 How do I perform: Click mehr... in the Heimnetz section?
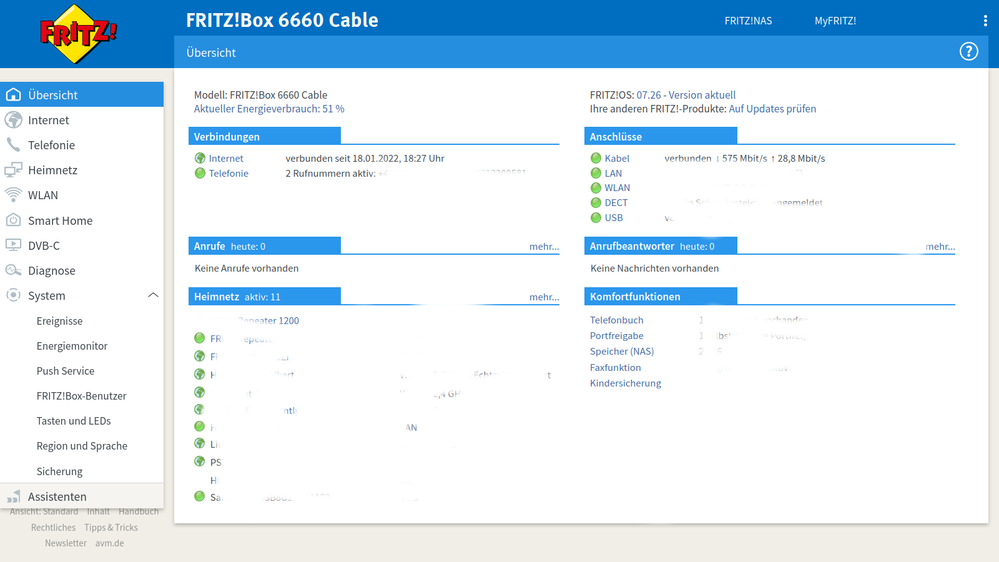pos(544,297)
